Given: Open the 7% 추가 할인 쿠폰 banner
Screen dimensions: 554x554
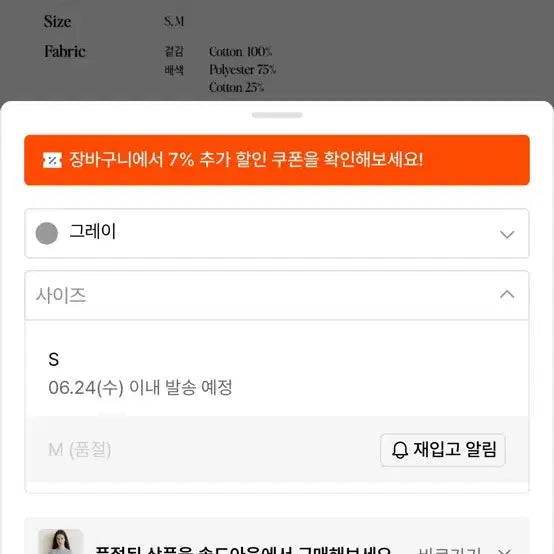Looking at the screenshot, I should pyautogui.click(x=277, y=160).
